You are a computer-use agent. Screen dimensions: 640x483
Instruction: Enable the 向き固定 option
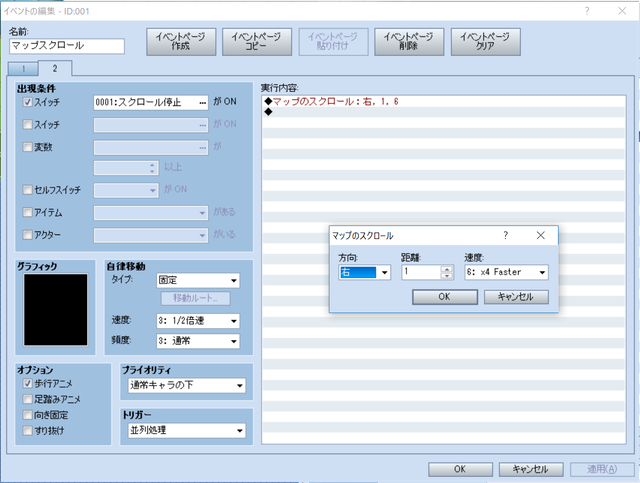[x=27, y=415]
